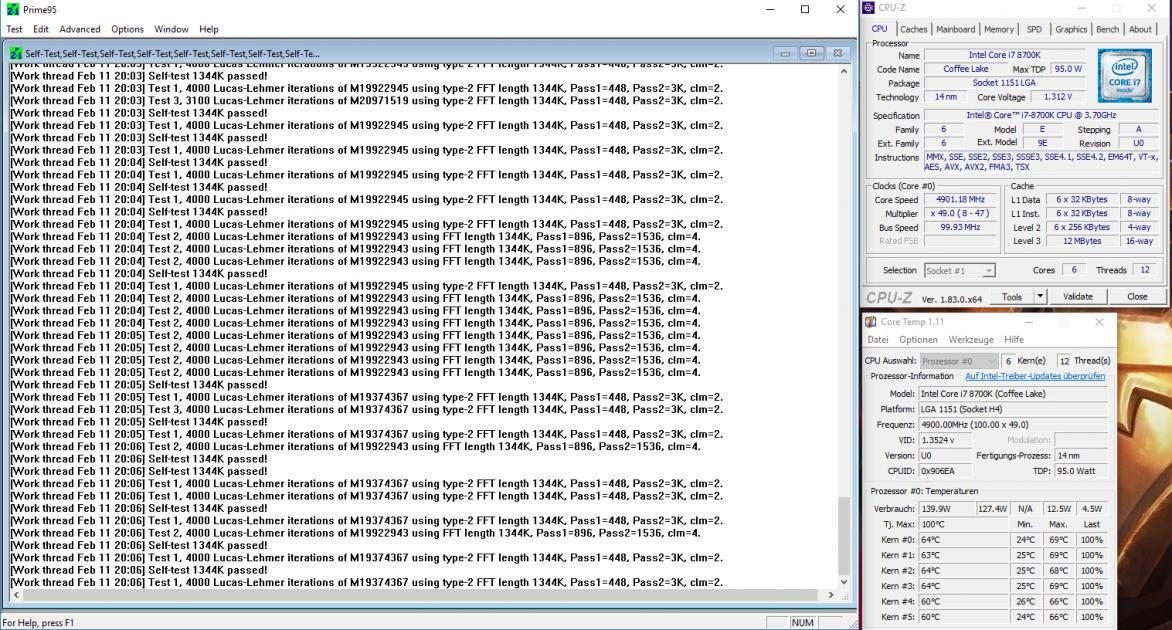Click the Core Temp title bar icon
Viewport: 1172px width, 630px height.
click(871, 322)
